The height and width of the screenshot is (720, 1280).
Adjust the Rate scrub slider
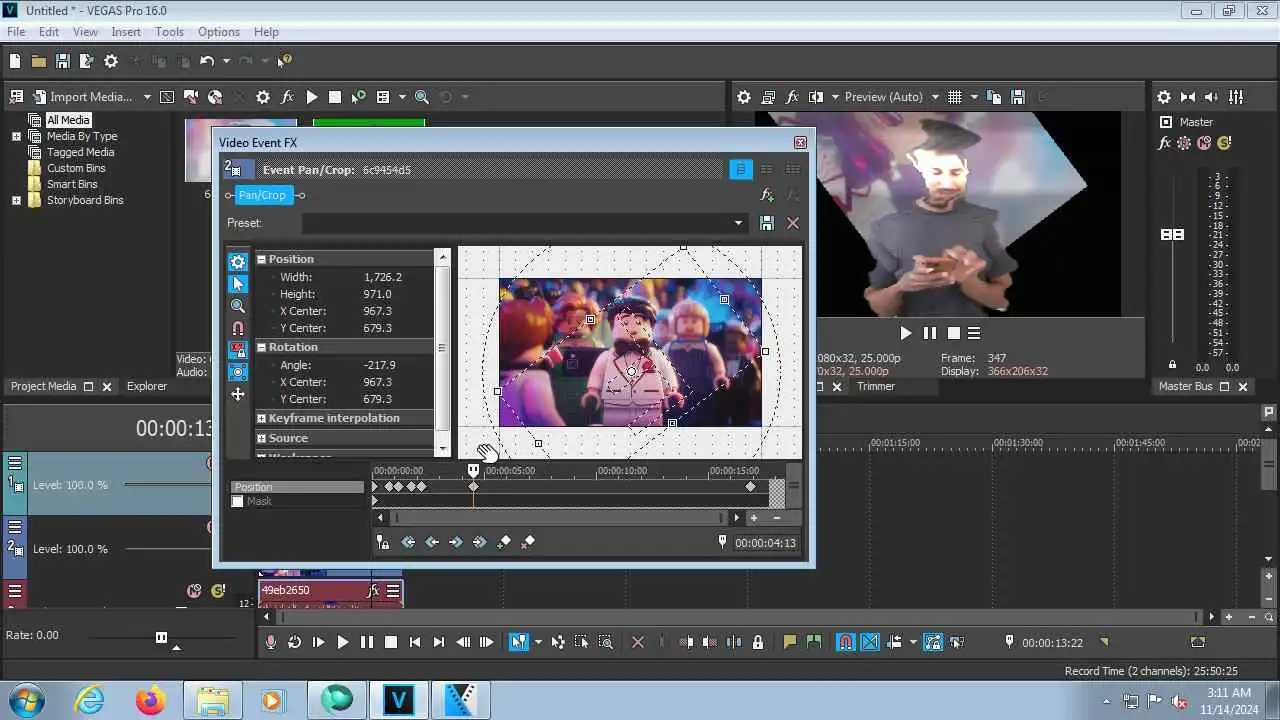click(x=161, y=637)
